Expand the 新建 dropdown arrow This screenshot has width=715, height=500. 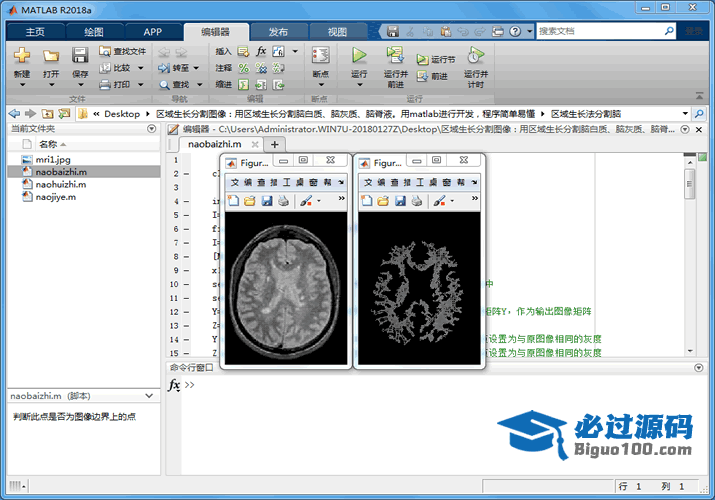(x=22, y=85)
